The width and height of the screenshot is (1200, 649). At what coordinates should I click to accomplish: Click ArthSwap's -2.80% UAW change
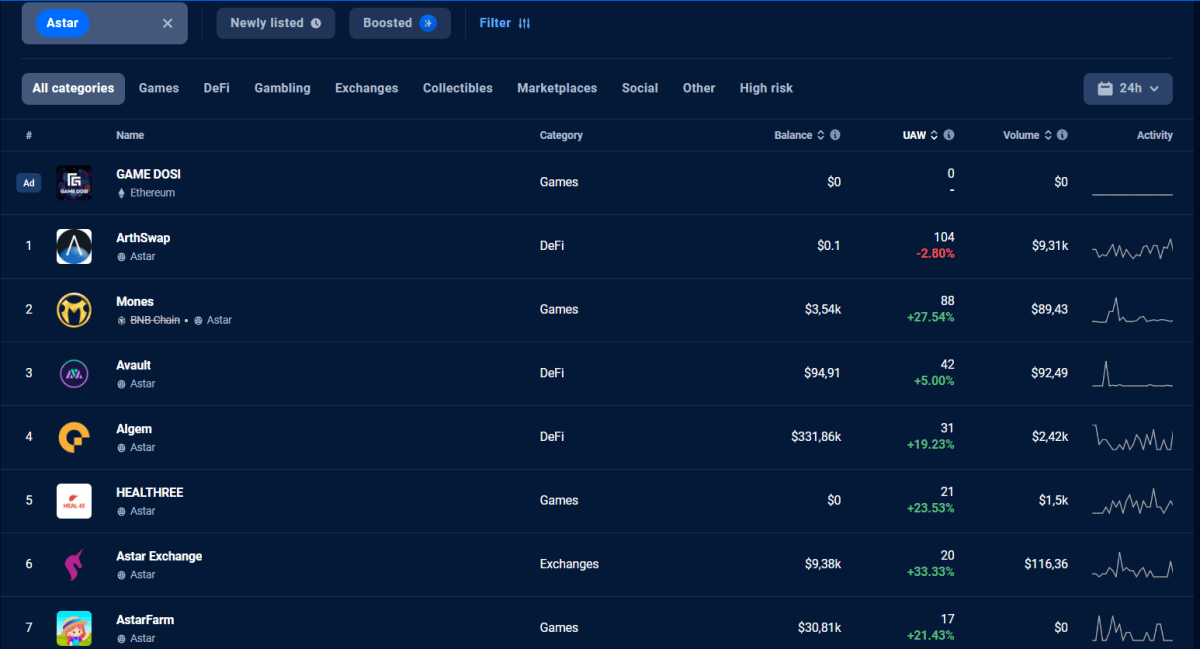click(x=935, y=254)
